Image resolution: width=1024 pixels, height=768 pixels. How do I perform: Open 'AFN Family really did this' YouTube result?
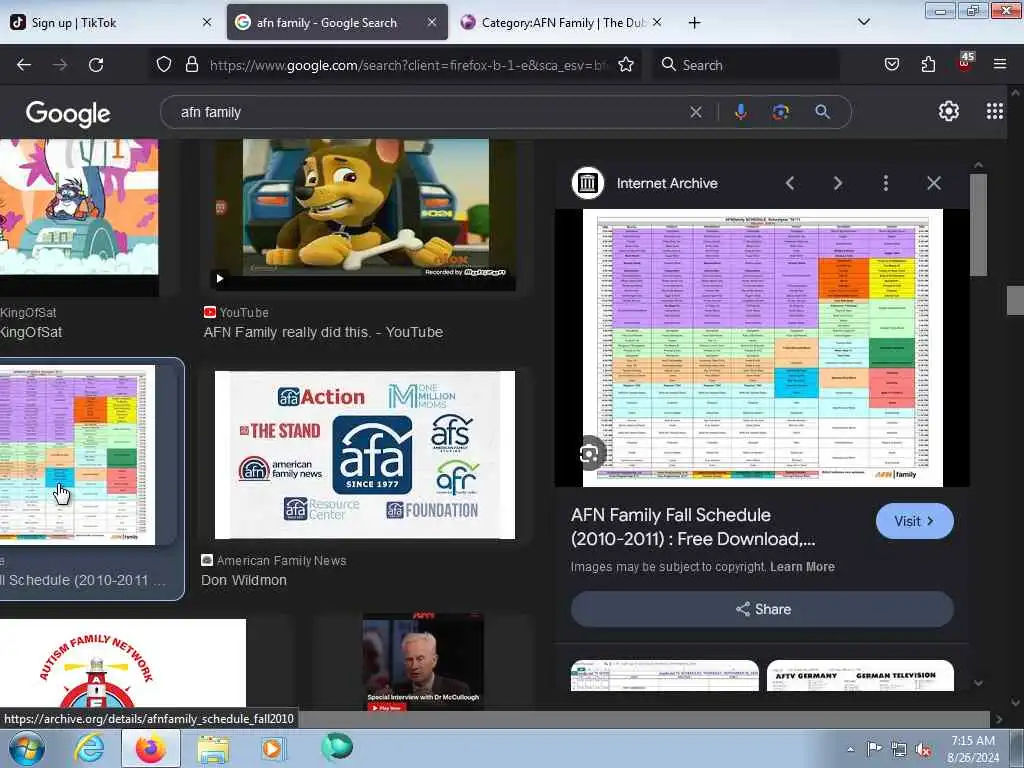(323, 332)
